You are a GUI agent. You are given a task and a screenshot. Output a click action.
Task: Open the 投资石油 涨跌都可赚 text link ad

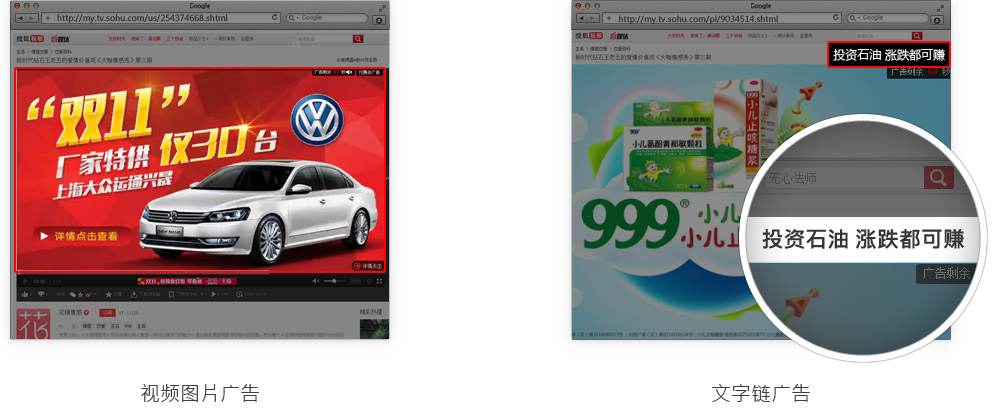[x=888, y=55]
